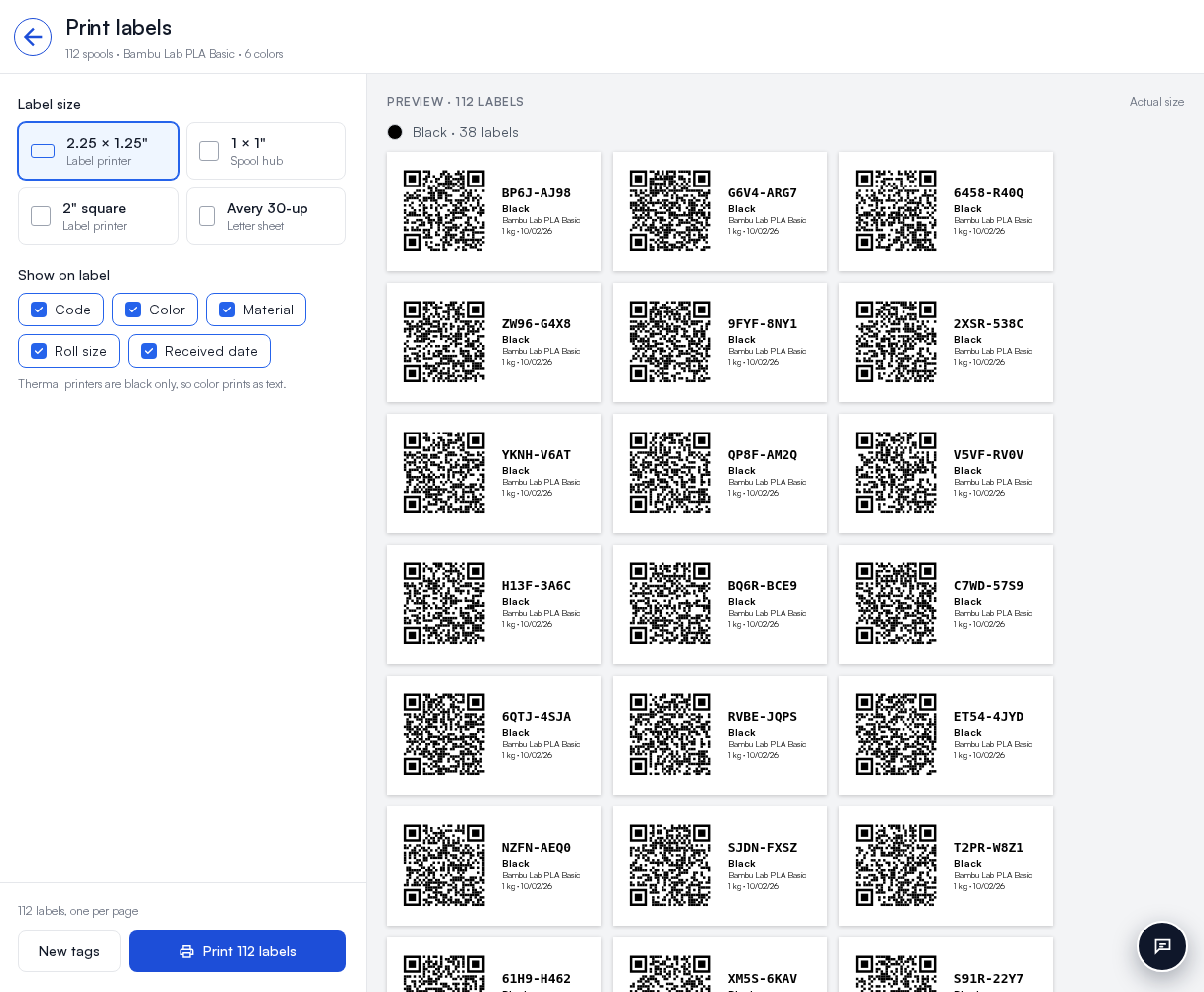
Task: Click the QR code for G6V4-ARG7
Action: 670,210
